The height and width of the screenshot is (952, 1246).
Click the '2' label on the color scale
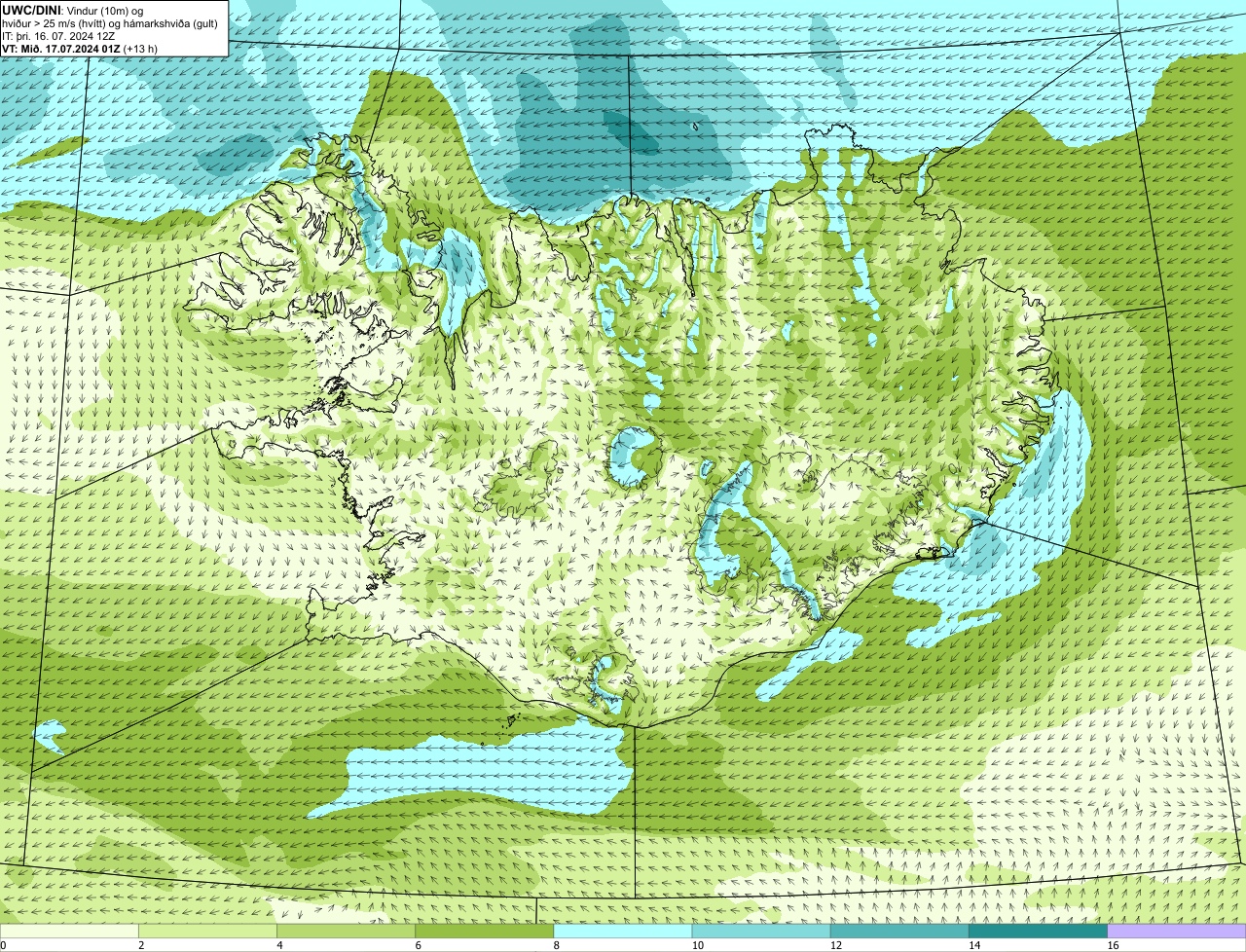[x=141, y=945]
